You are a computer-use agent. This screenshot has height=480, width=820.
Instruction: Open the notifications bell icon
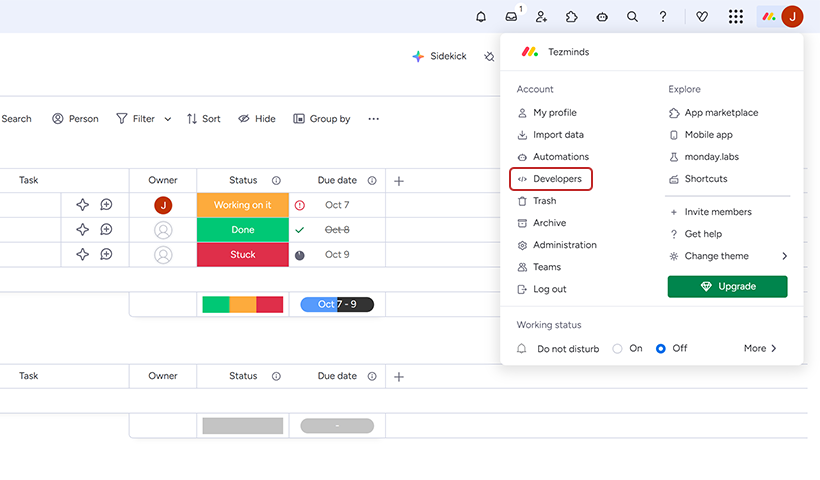pyautogui.click(x=481, y=17)
